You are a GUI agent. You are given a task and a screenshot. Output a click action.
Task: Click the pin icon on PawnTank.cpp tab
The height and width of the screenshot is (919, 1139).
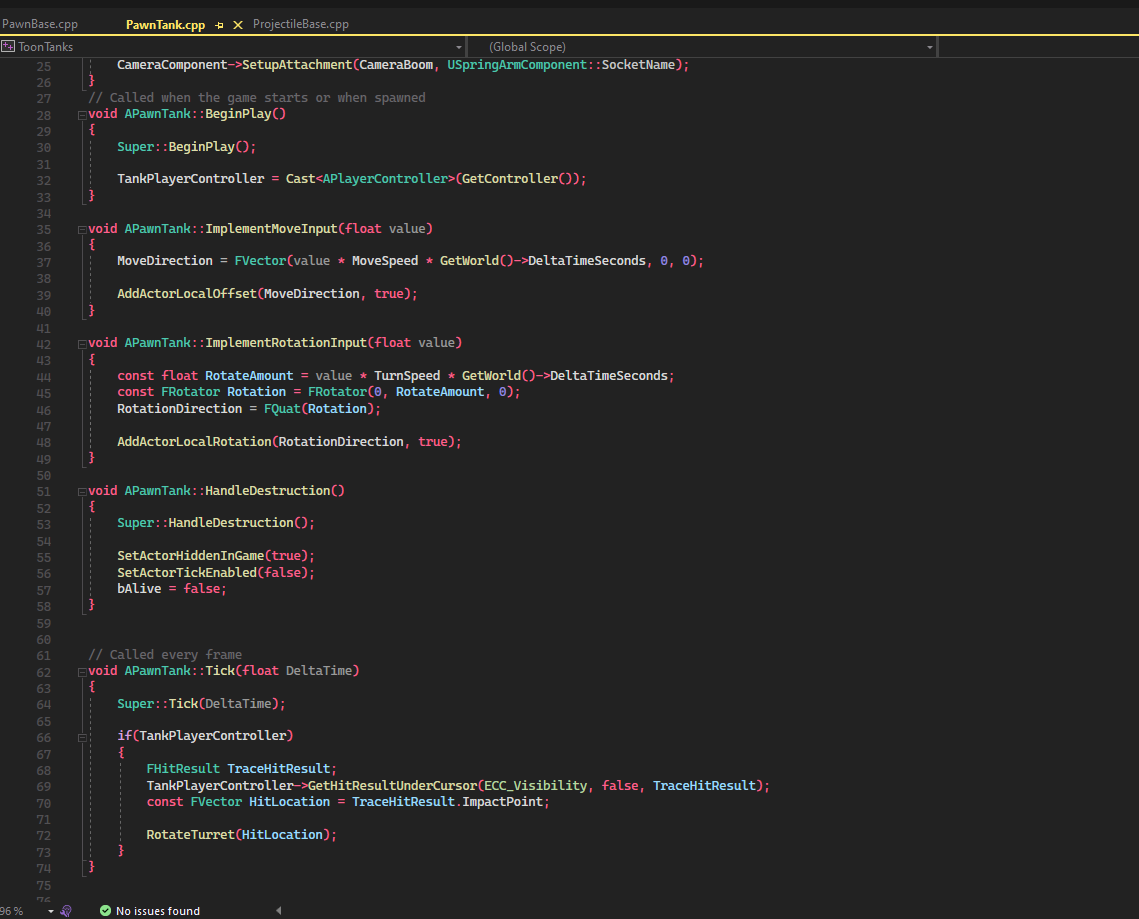[219, 24]
